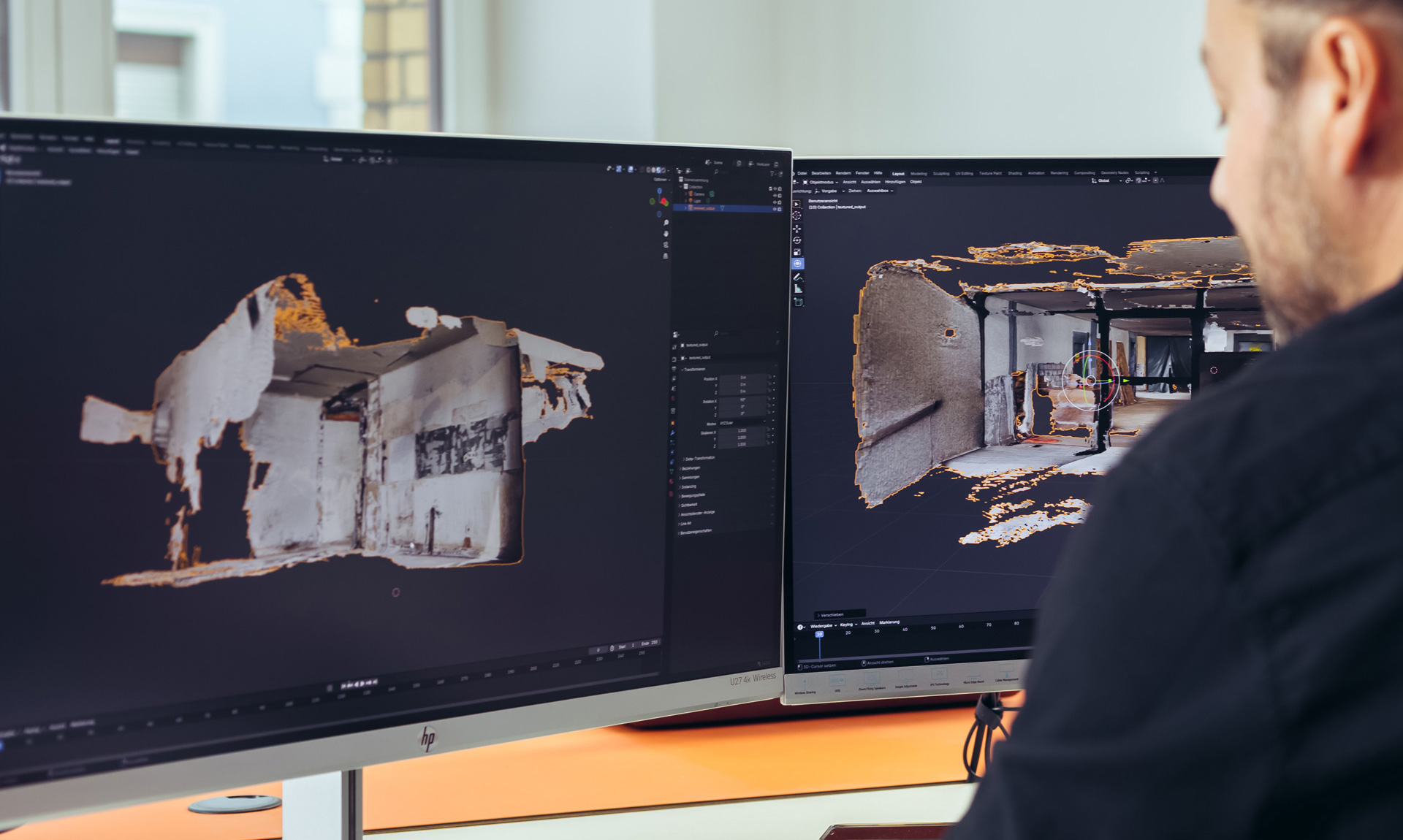Open the Vorgabe orientation dropdown
1403x840 pixels.
(829, 191)
